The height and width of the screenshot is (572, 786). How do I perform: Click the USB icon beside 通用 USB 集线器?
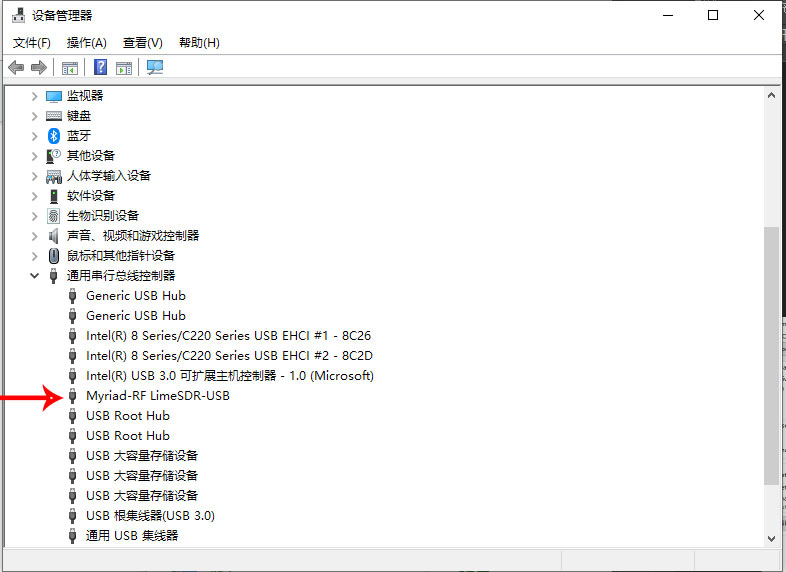click(73, 536)
